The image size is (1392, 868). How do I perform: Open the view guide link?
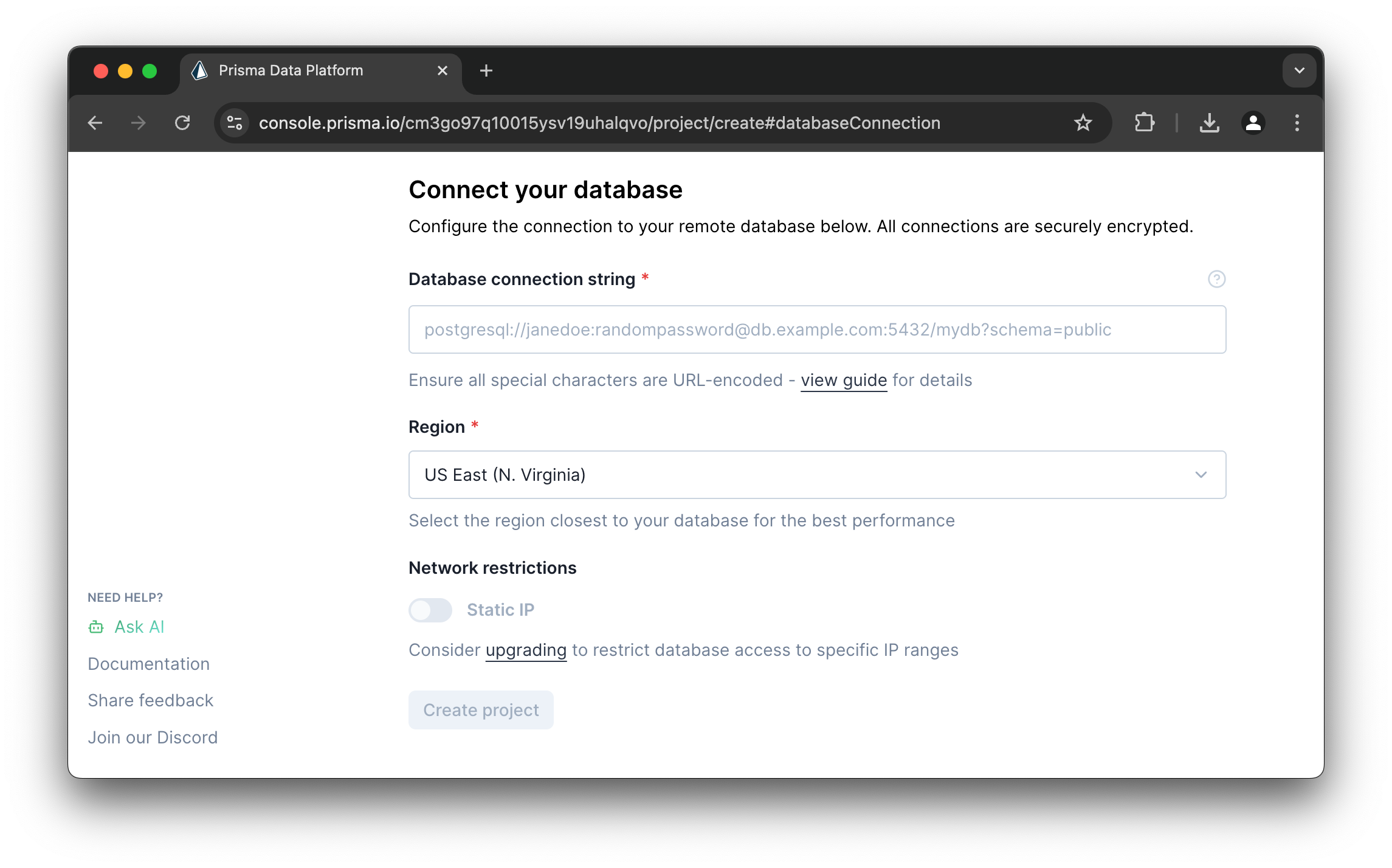pyautogui.click(x=844, y=381)
